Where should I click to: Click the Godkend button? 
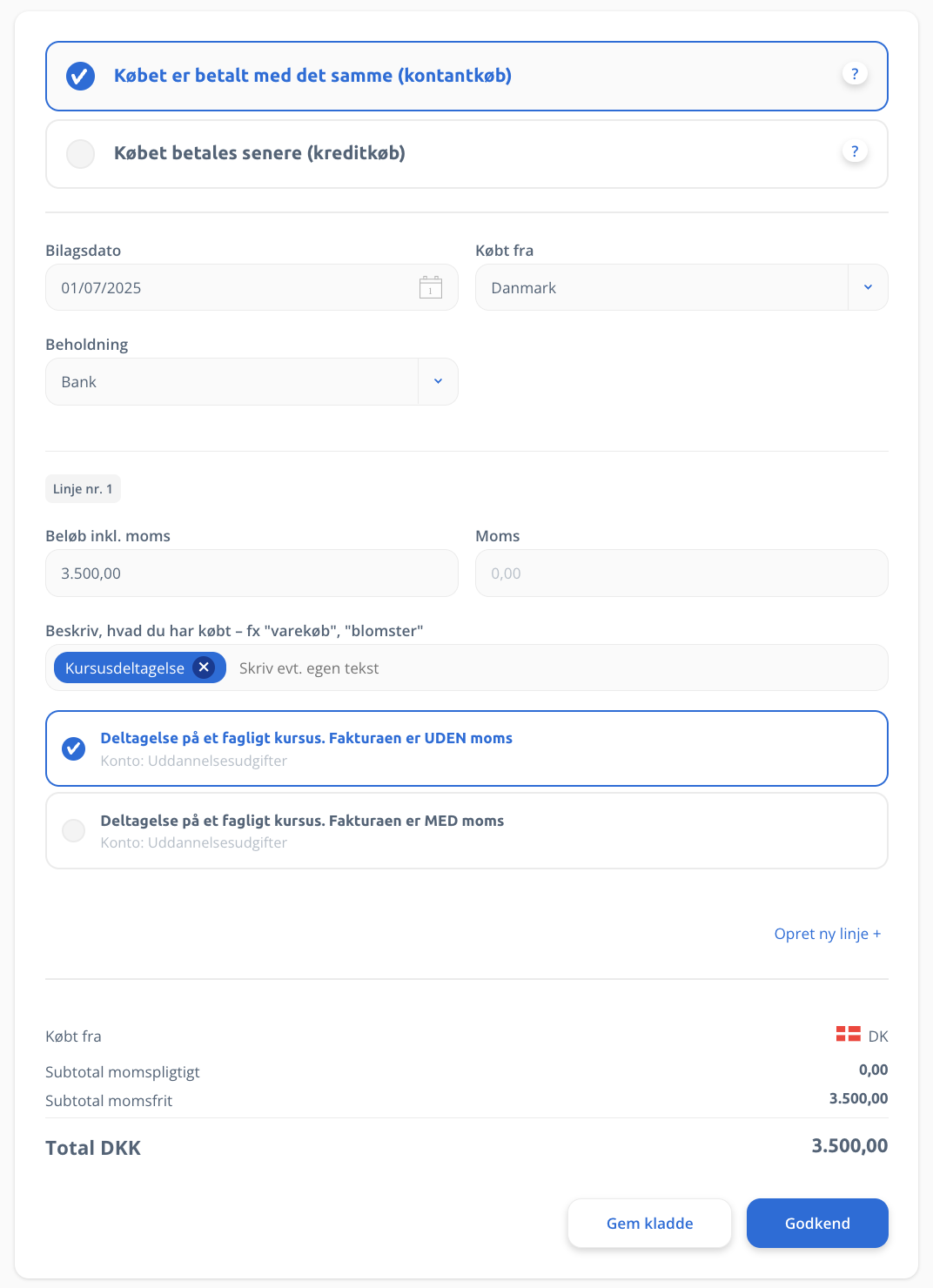click(x=817, y=1223)
